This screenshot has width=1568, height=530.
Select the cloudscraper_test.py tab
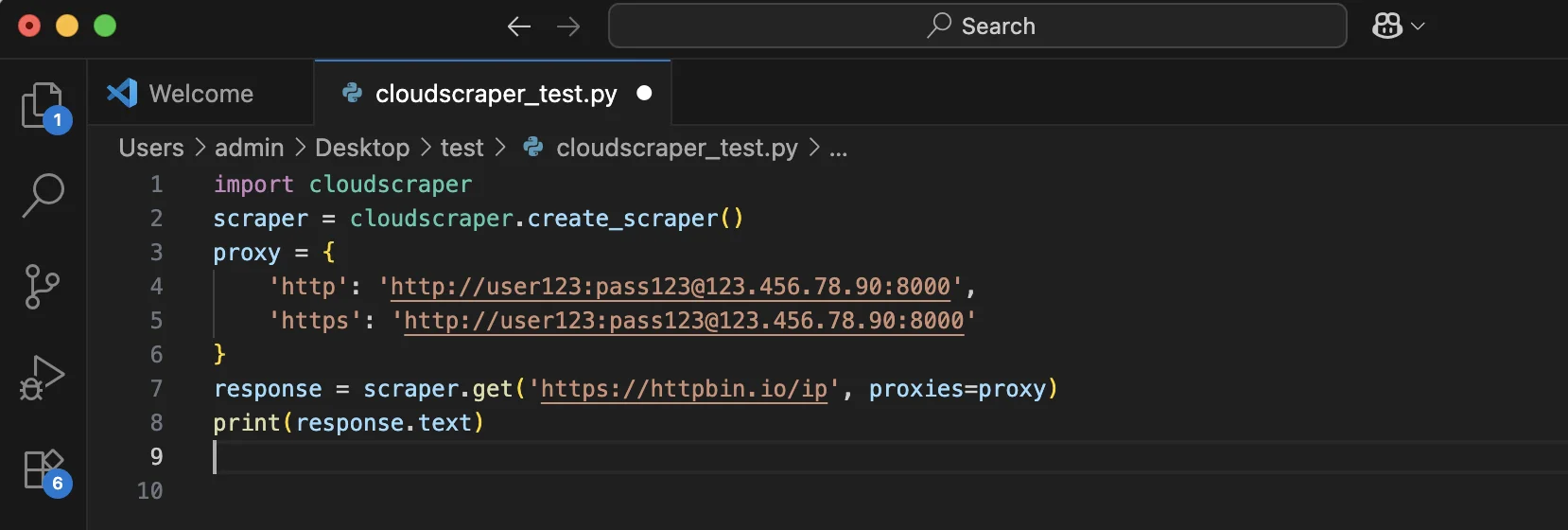pos(493,94)
